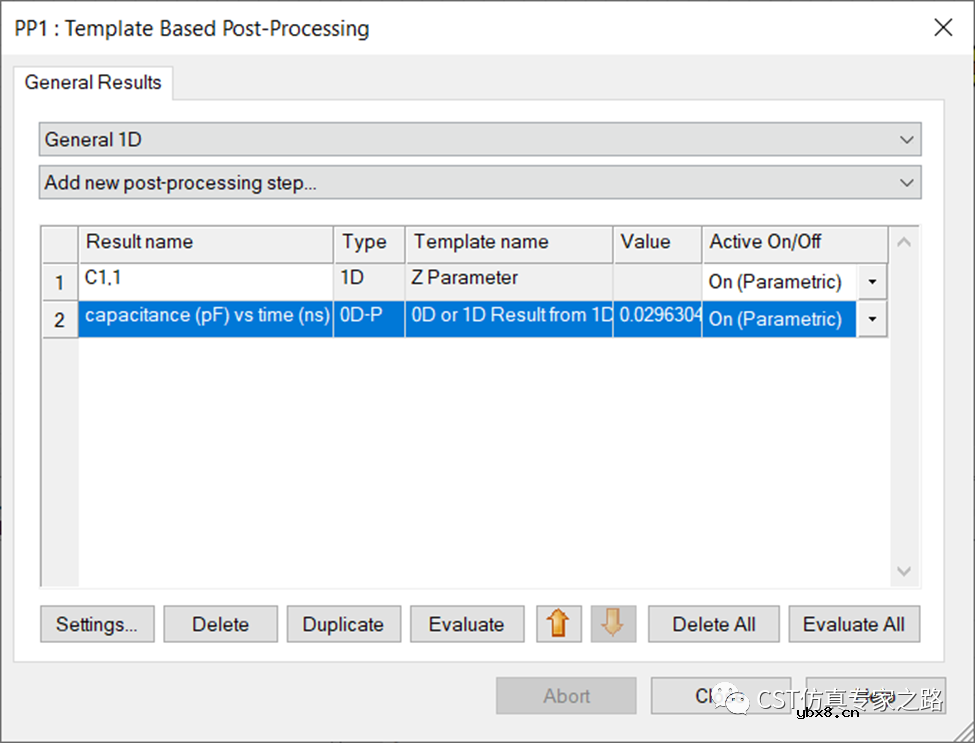Viewport: 975px width, 743px height.
Task: Click the Evaluate button
Action: click(x=466, y=624)
